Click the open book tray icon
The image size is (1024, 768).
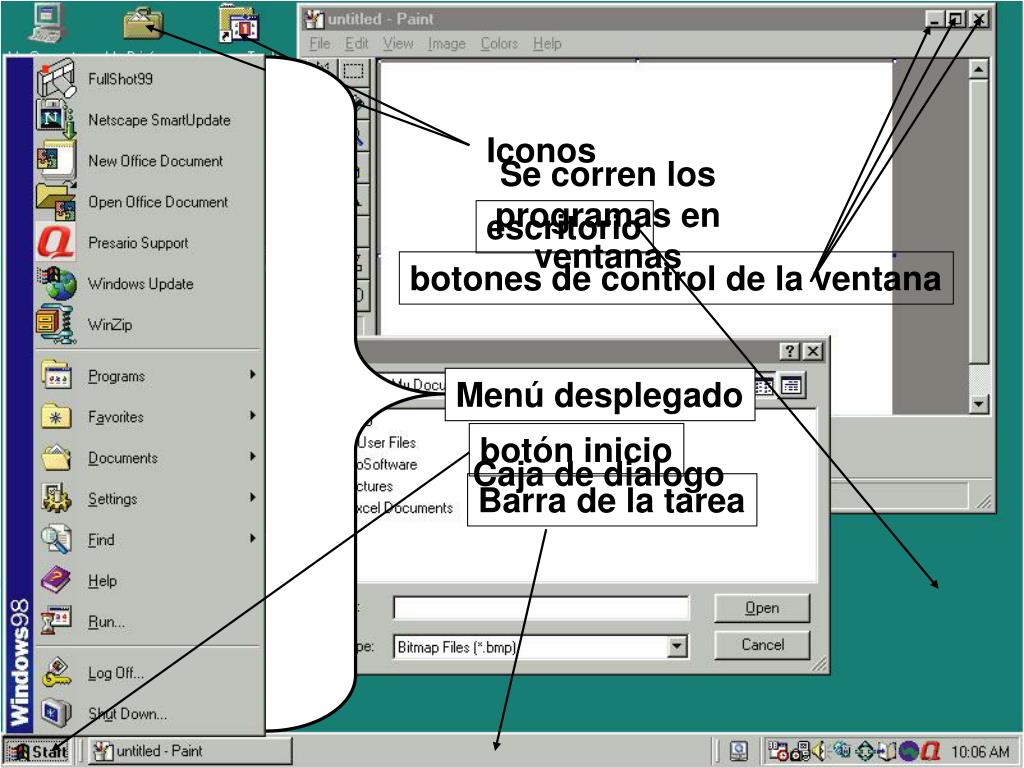coord(886,752)
